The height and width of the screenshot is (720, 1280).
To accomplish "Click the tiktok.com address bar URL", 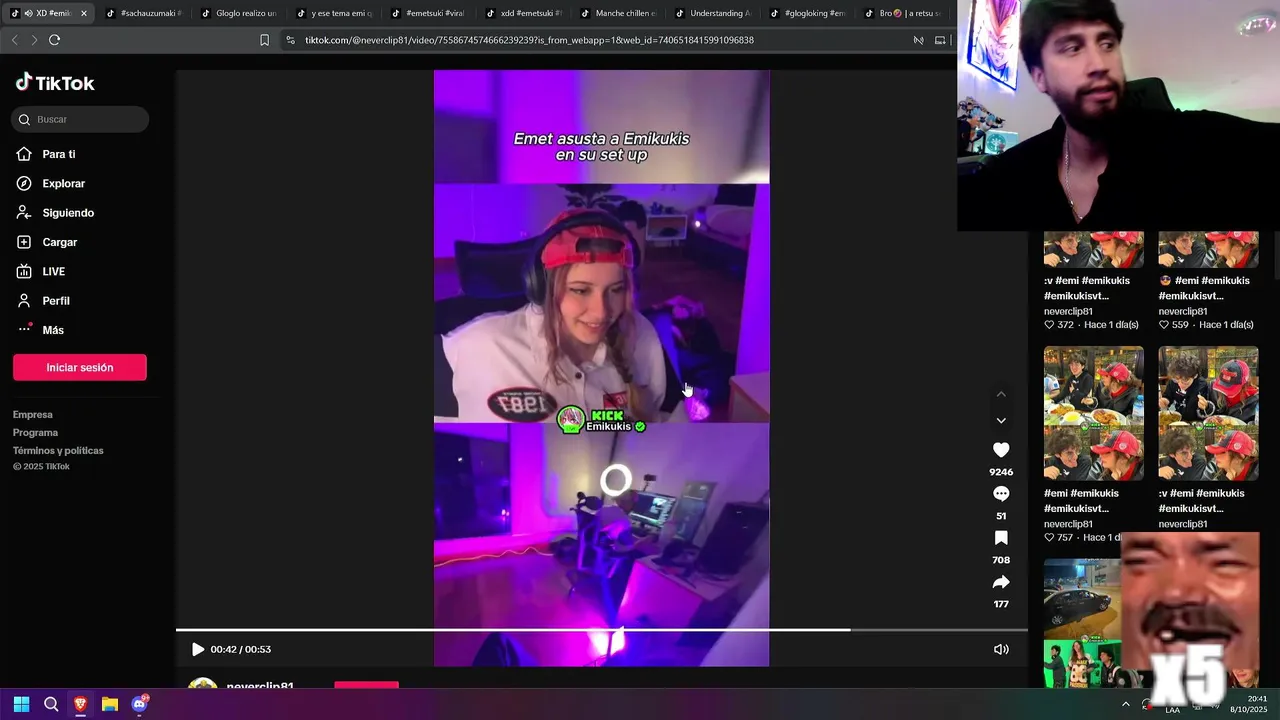I will tap(529, 40).
